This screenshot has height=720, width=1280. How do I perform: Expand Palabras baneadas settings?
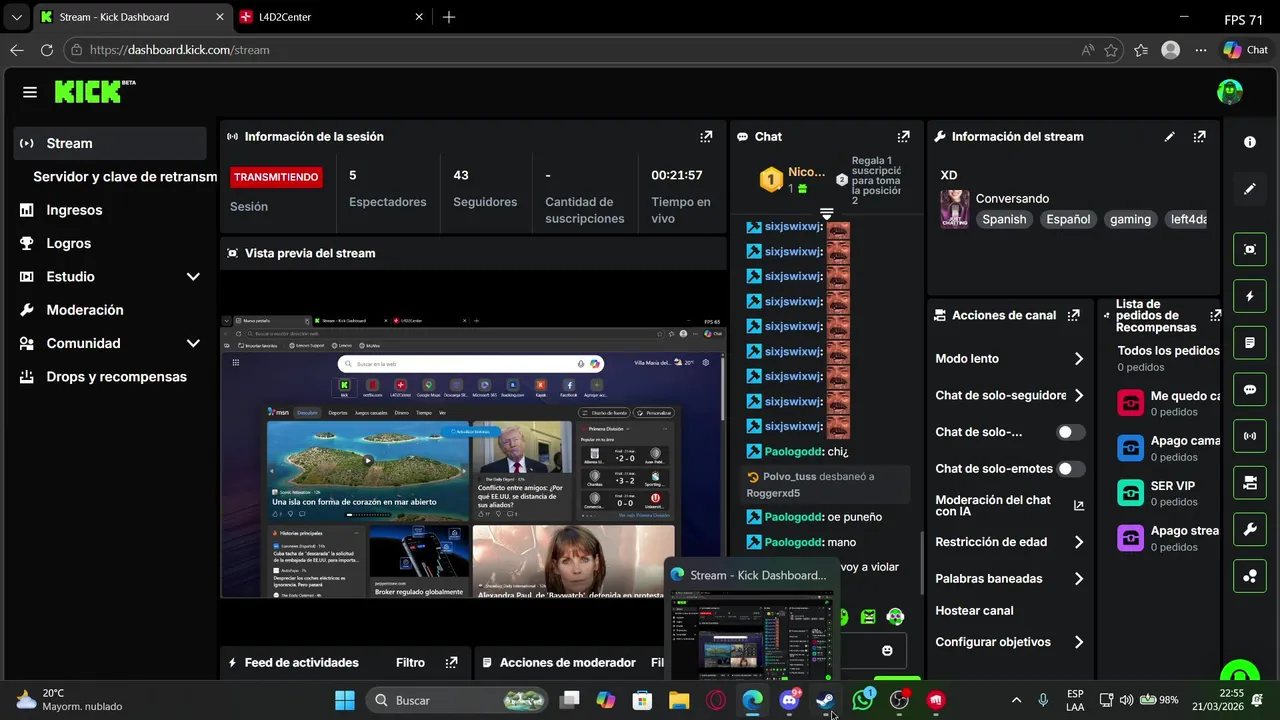point(1079,579)
